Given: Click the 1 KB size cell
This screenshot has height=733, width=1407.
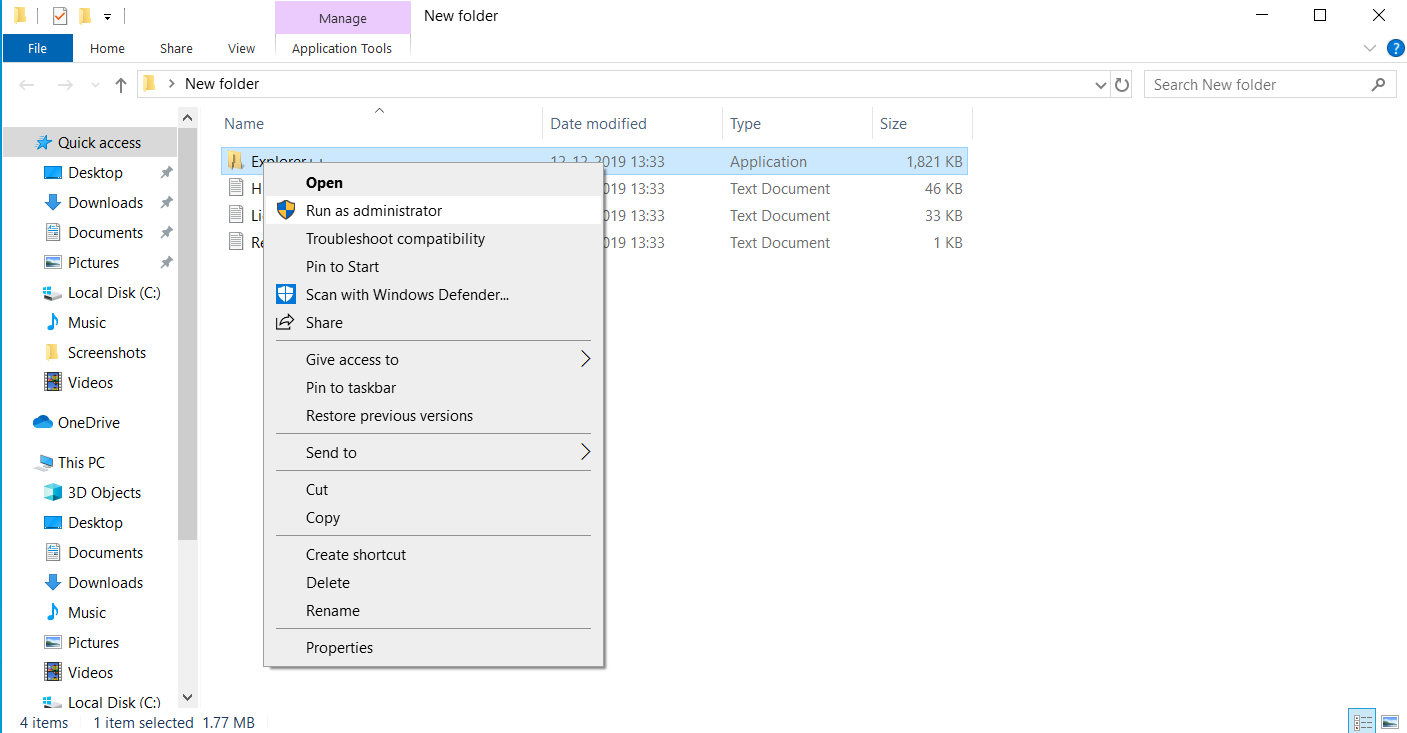Looking at the screenshot, I should (947, 243).
